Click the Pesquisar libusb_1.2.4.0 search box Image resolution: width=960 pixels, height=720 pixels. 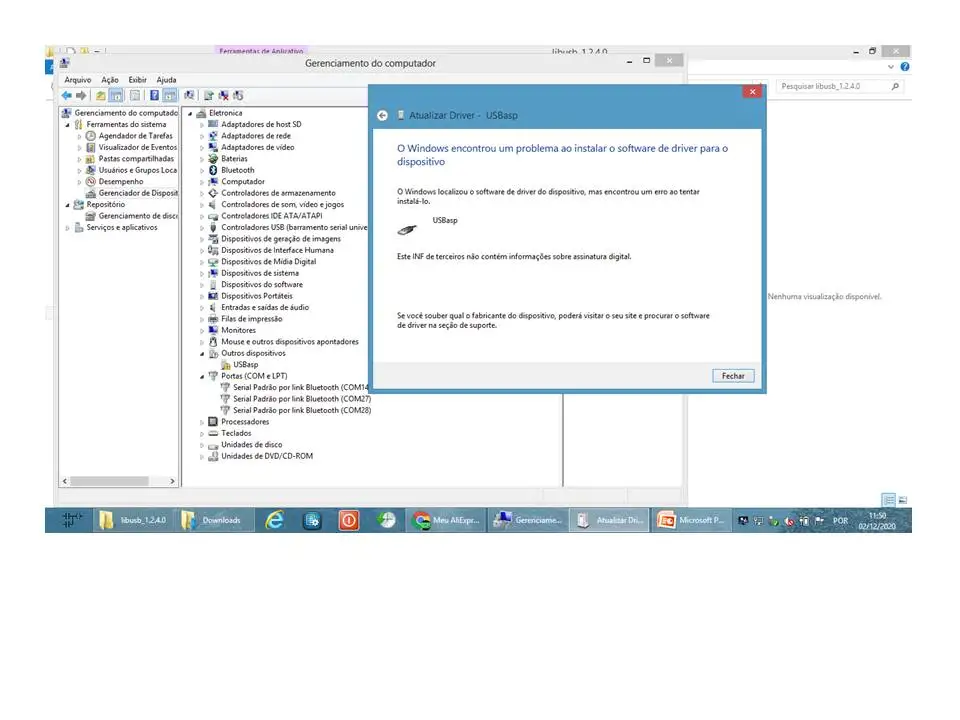[x=840, y=86]
